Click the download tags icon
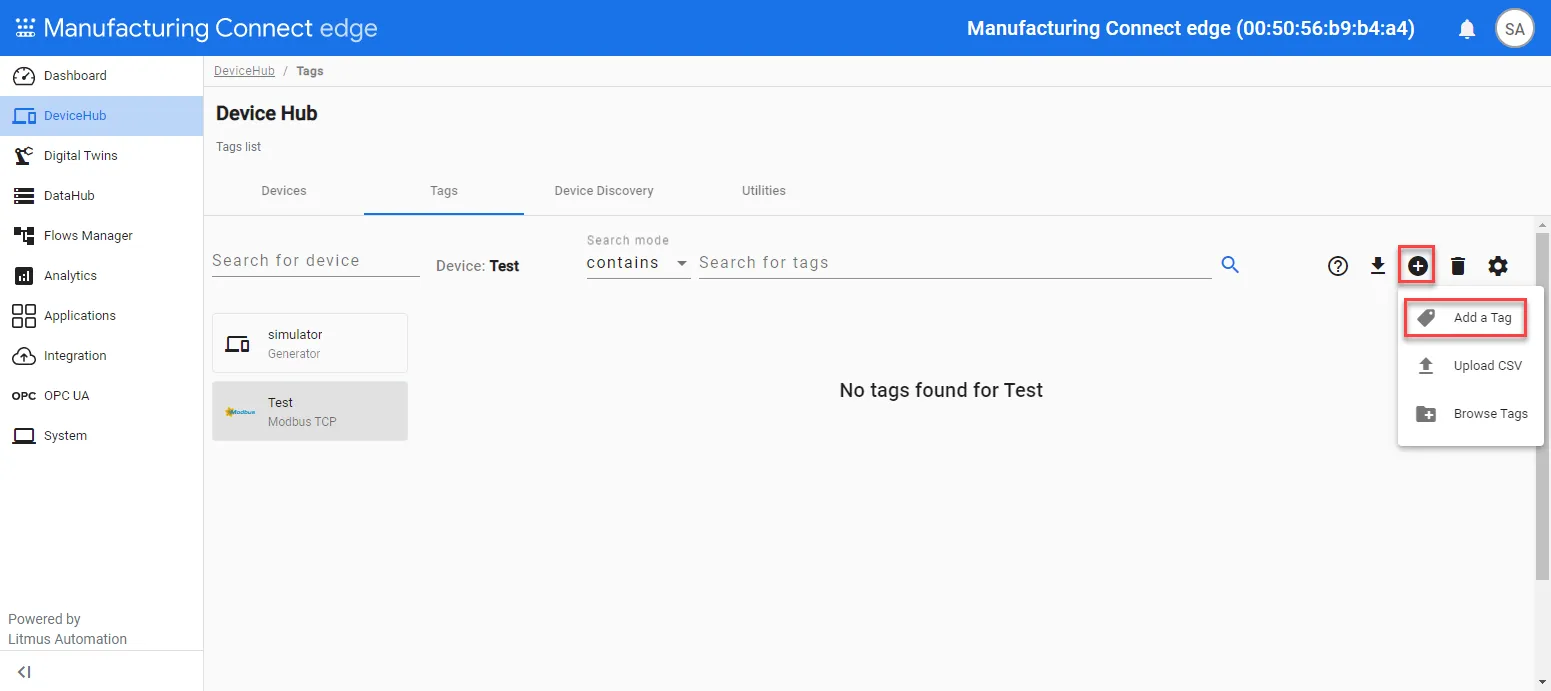Image resolution: width=1551 pixels, height=691 pixels. (1378, 266)
